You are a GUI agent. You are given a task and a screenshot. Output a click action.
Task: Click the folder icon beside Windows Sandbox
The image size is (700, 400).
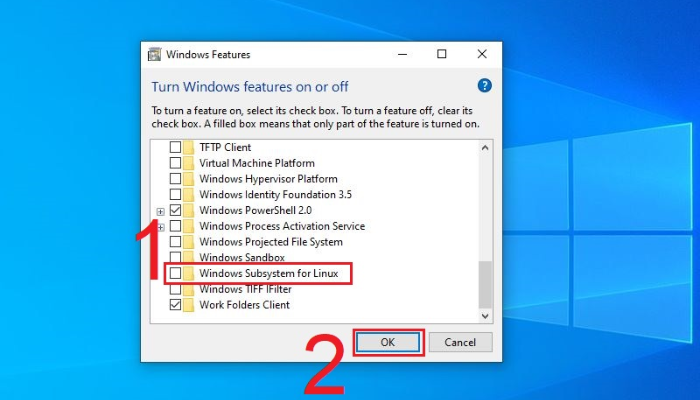click(190, 258)
